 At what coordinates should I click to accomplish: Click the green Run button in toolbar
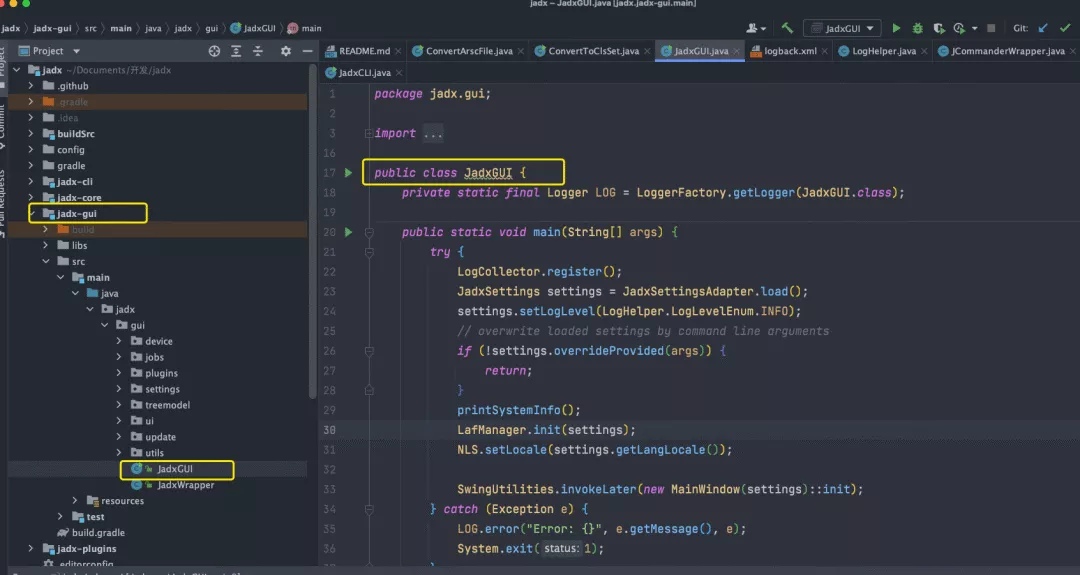[x=896, y=28]
